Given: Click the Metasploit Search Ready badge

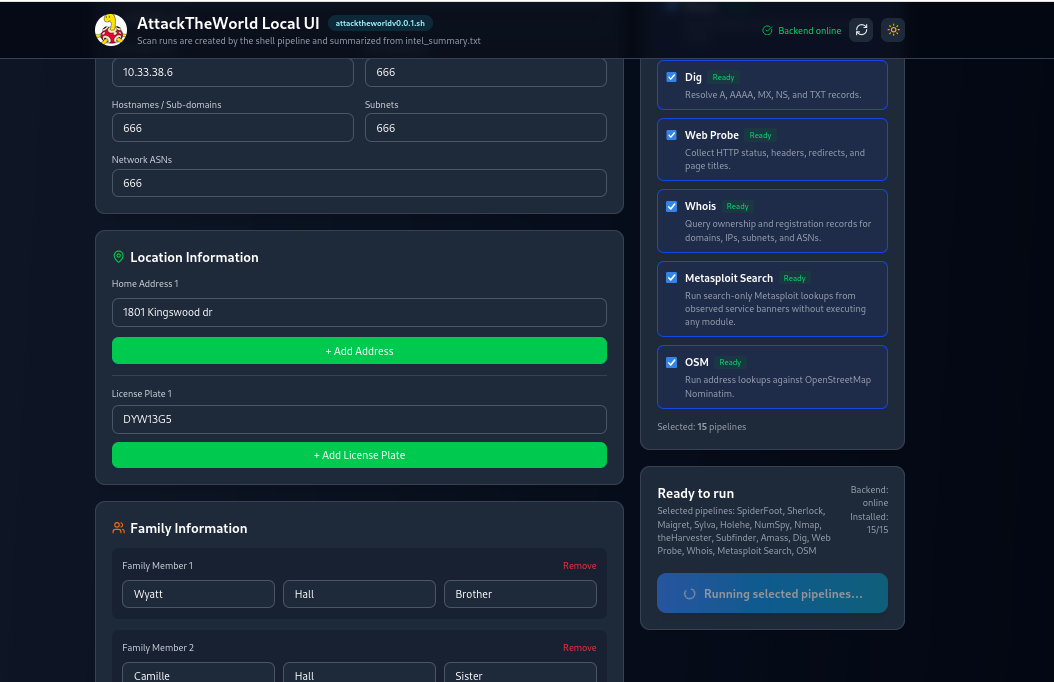Looking at the screenshot, I should (795, 278).
